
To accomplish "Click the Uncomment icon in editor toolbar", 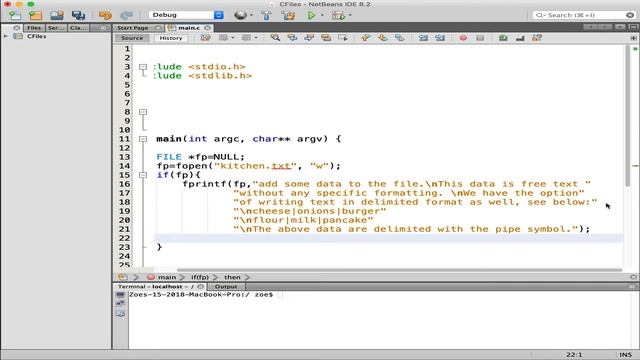I will 520,38.
